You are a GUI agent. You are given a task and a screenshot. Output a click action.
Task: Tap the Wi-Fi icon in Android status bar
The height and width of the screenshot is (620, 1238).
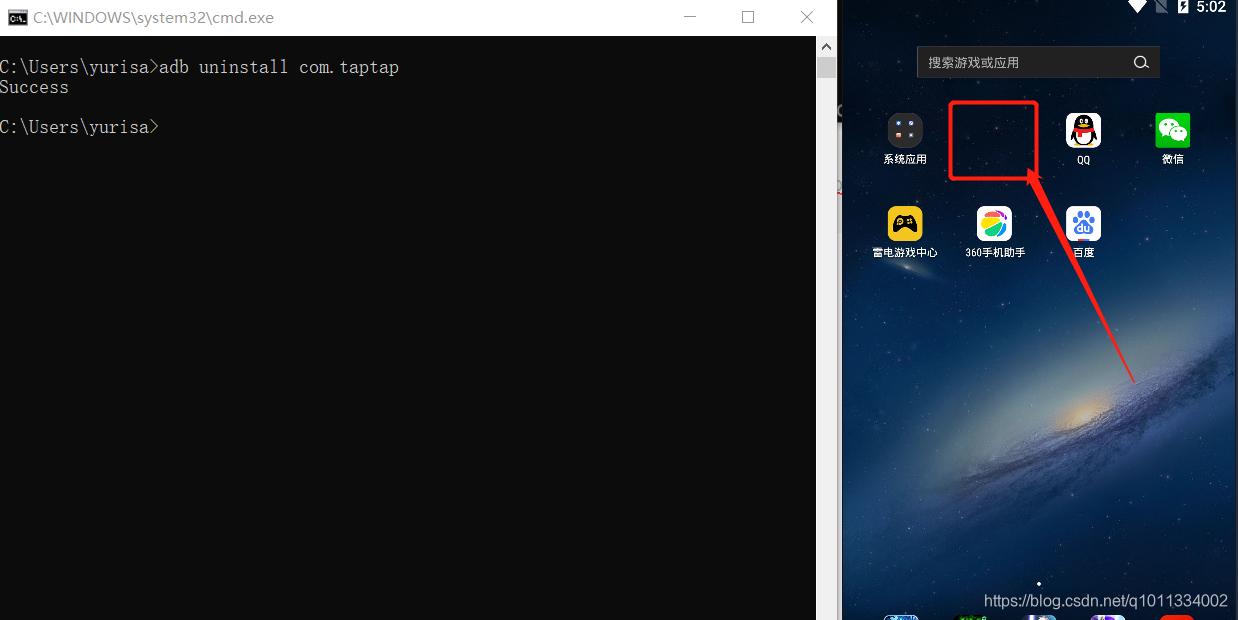[1137, 7]
